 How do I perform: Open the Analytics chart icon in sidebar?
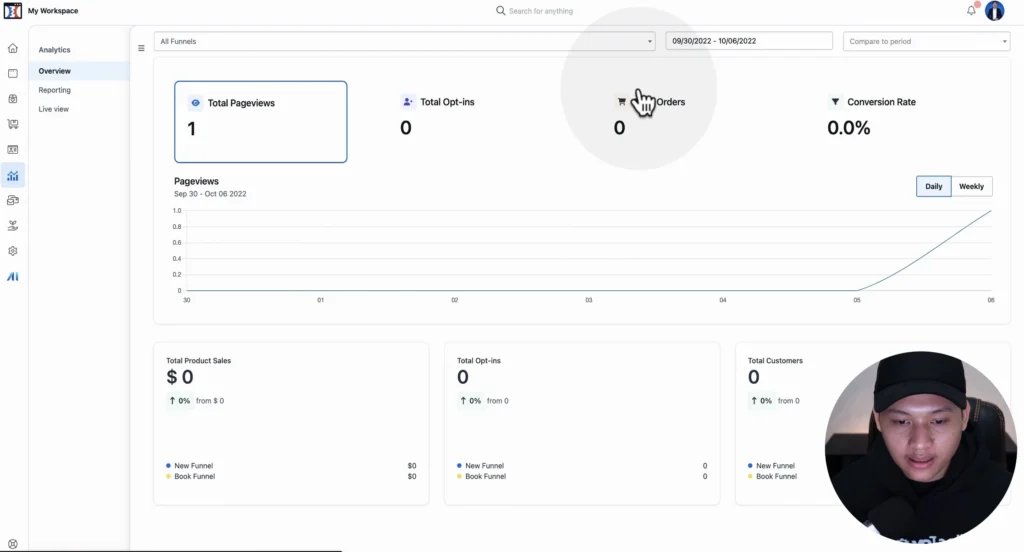13,176
